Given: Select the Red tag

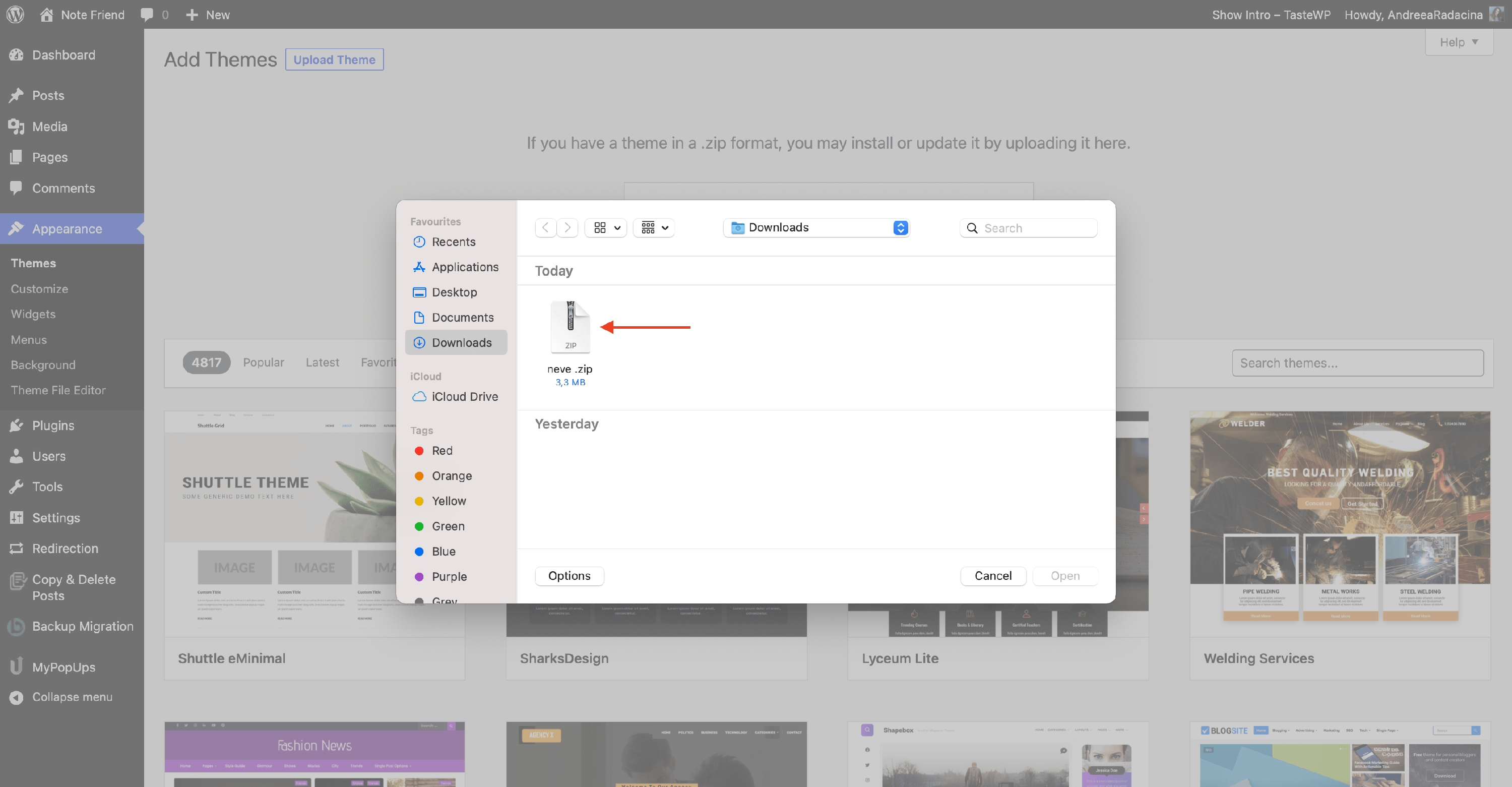Looking at the screenshot, I should click(442, 450).
